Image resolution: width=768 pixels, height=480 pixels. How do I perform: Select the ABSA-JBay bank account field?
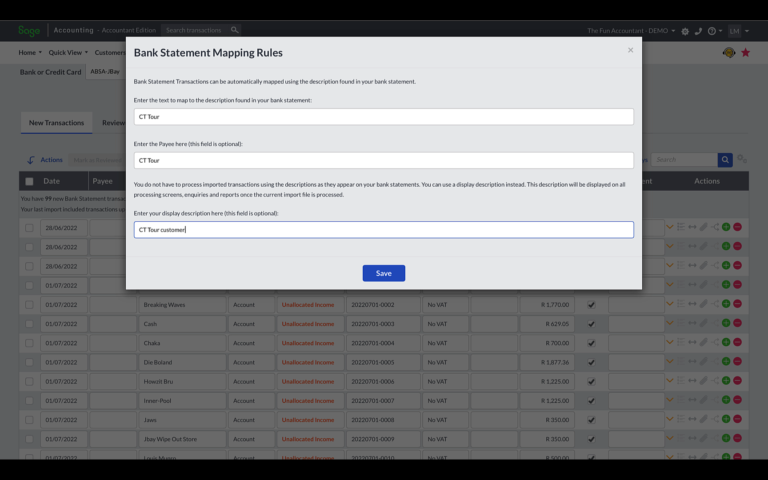(106, 72)
